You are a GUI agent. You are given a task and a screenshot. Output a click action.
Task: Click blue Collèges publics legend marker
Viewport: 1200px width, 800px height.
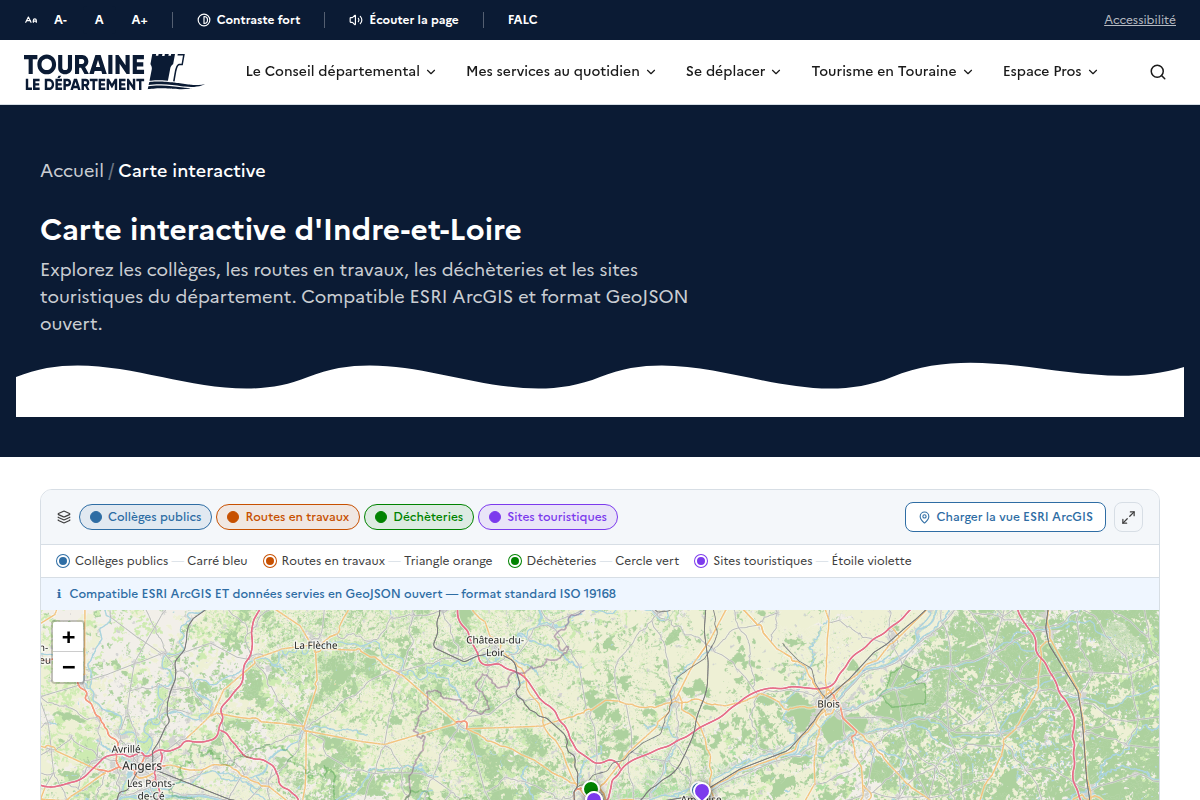pos(63,561)
